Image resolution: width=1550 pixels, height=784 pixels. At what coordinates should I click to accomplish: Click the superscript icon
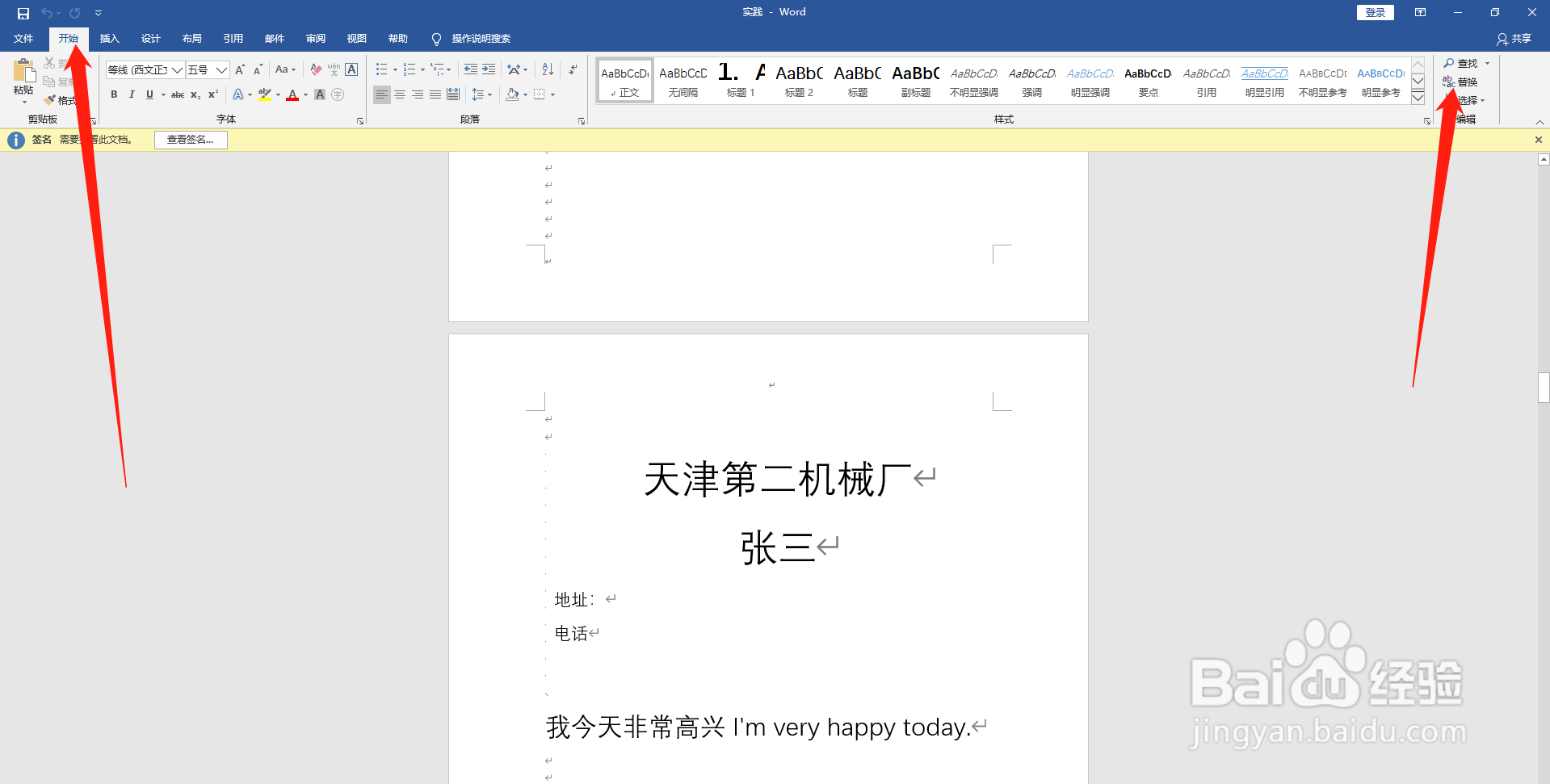[212, 94]
